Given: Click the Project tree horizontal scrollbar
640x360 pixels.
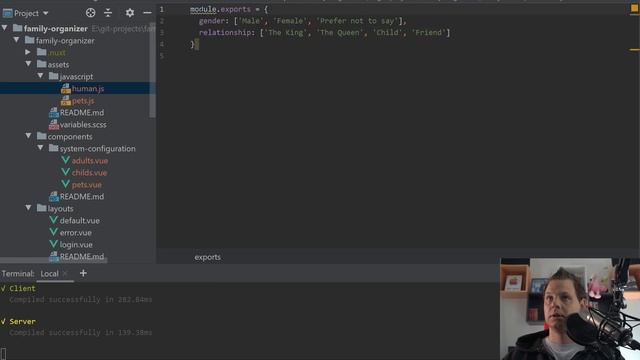Looking at the screenshot, I should 54,260.
